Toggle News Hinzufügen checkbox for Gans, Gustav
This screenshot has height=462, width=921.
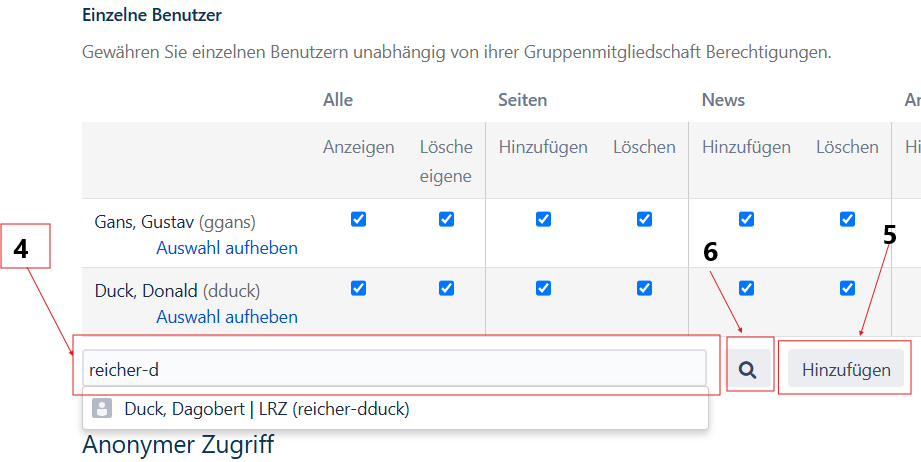(746, 219)
